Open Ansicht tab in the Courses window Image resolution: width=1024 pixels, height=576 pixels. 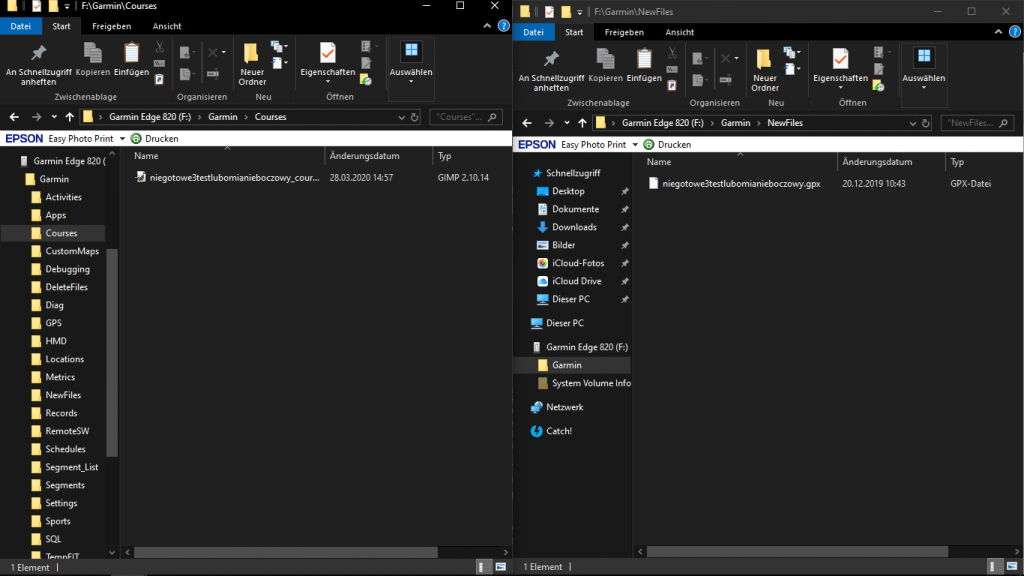pyautogui.click(x=167, y=26)
